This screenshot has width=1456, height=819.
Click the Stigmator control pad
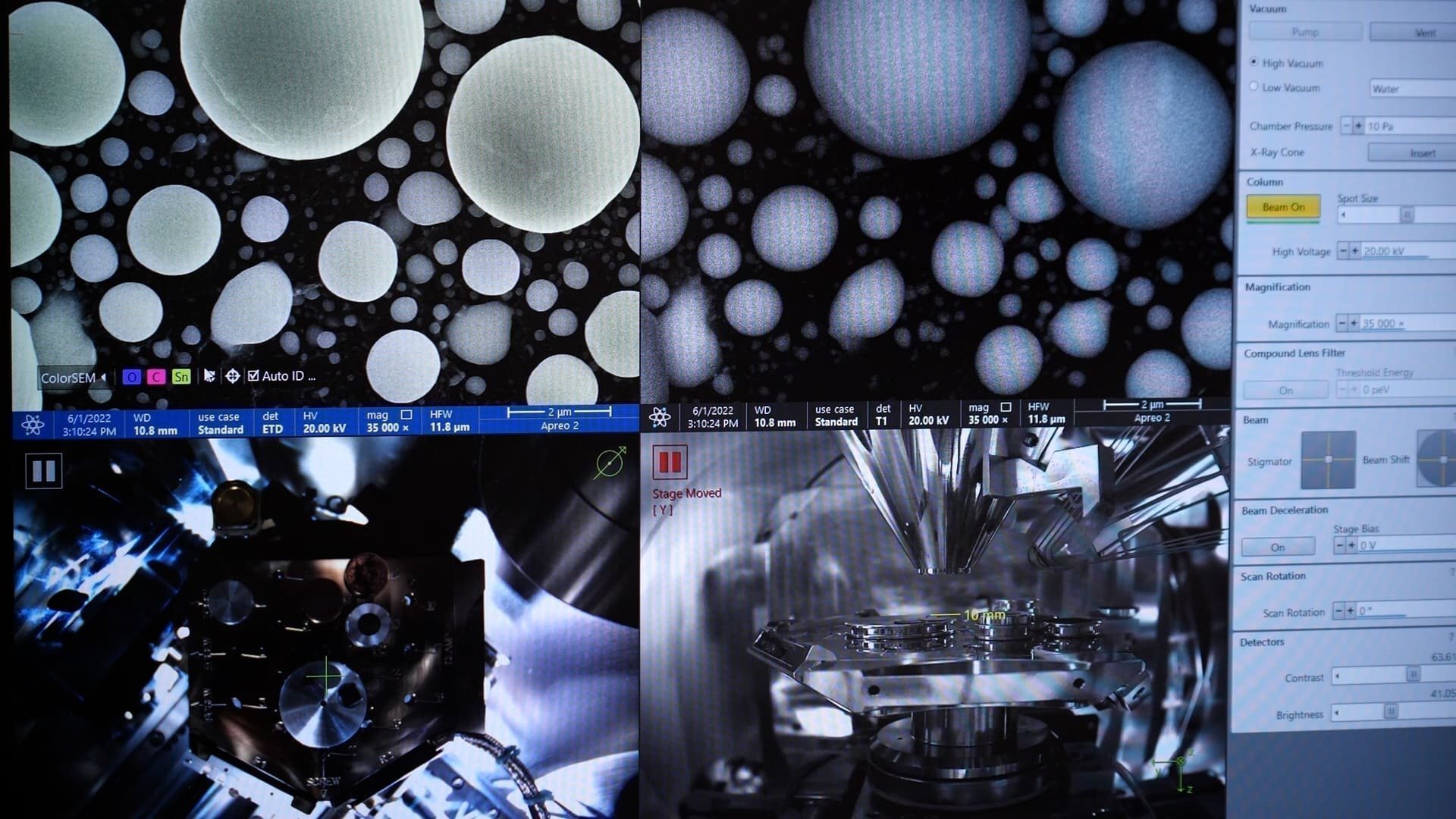tap(1327, 459)
